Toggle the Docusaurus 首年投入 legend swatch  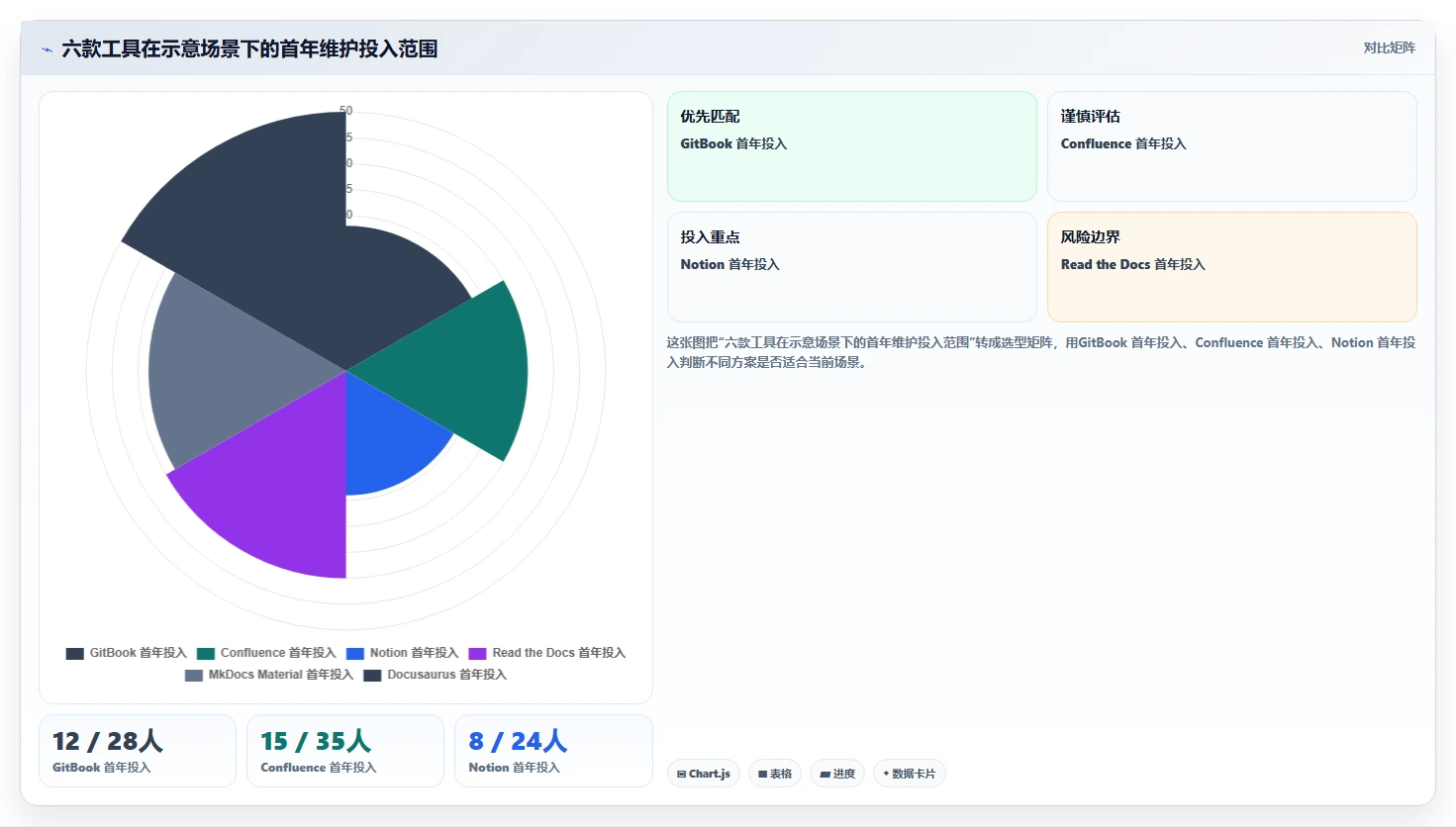372,675
